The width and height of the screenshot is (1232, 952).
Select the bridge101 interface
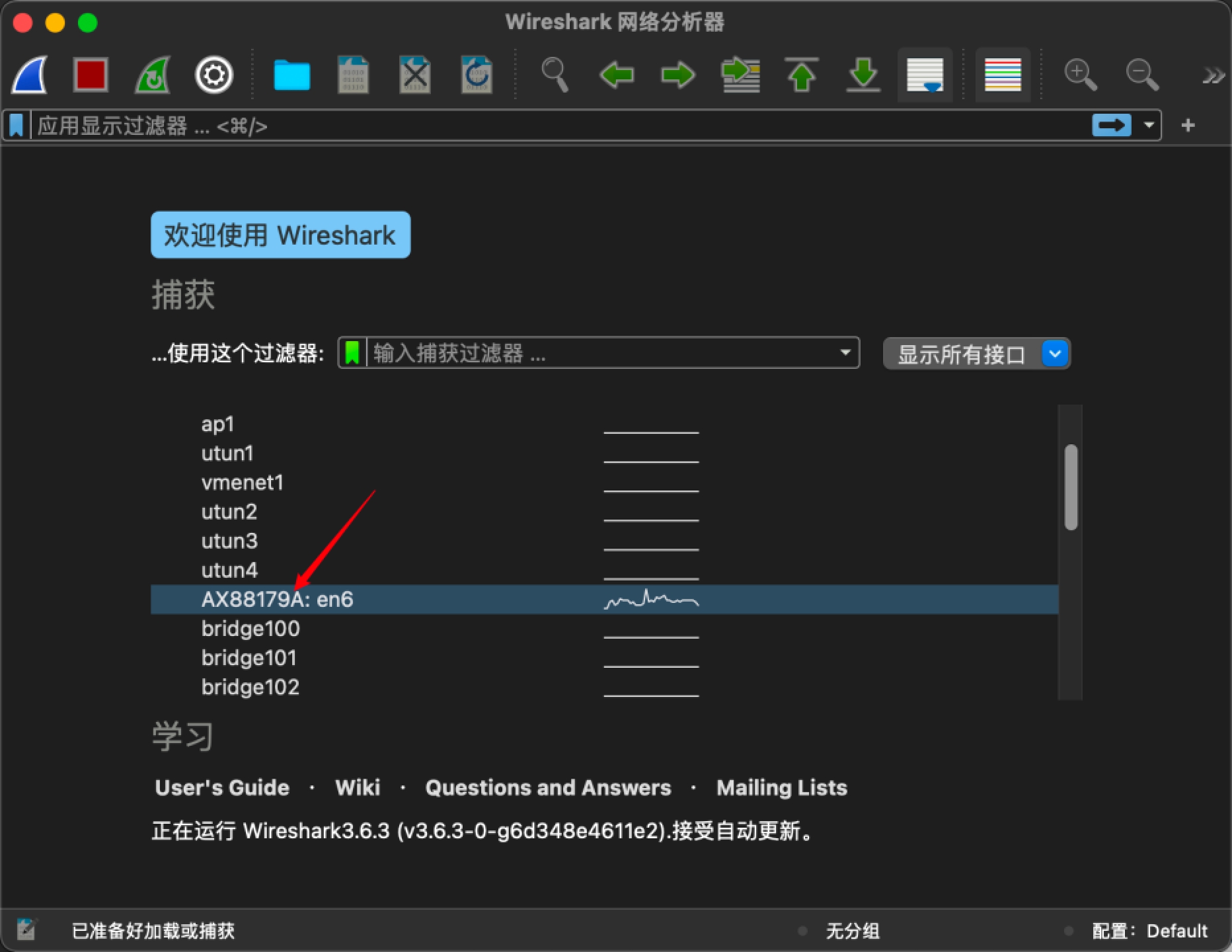tap(249, 658)
